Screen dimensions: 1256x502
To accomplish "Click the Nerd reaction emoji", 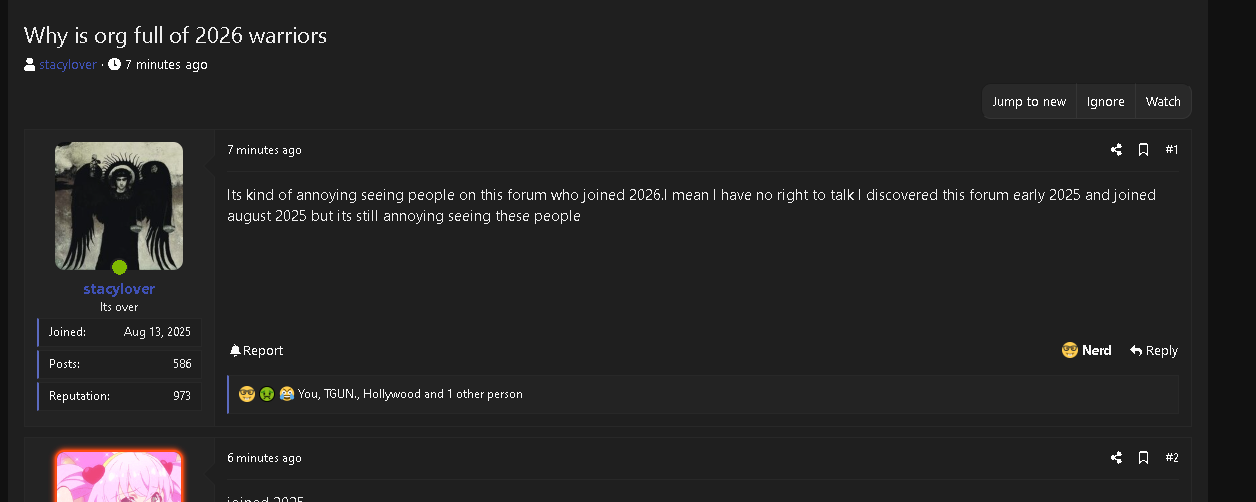I will pos(1070,351).
